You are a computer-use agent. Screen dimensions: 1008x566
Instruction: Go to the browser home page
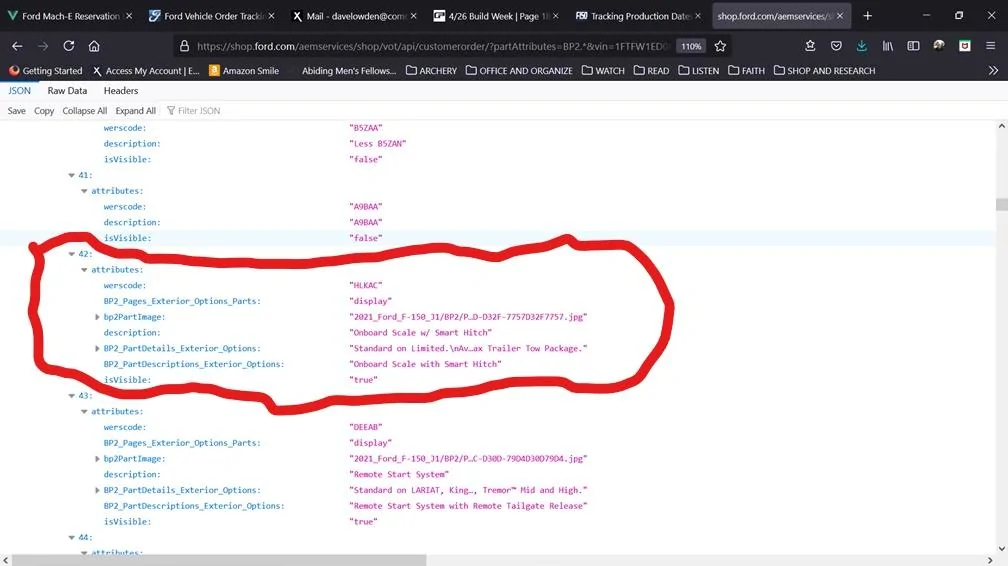(x=94, y=46)
